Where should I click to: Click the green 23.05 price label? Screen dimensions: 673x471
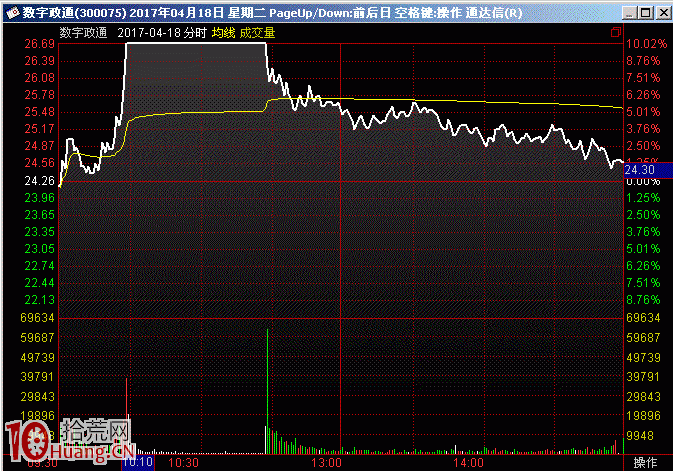click(39, 249)
